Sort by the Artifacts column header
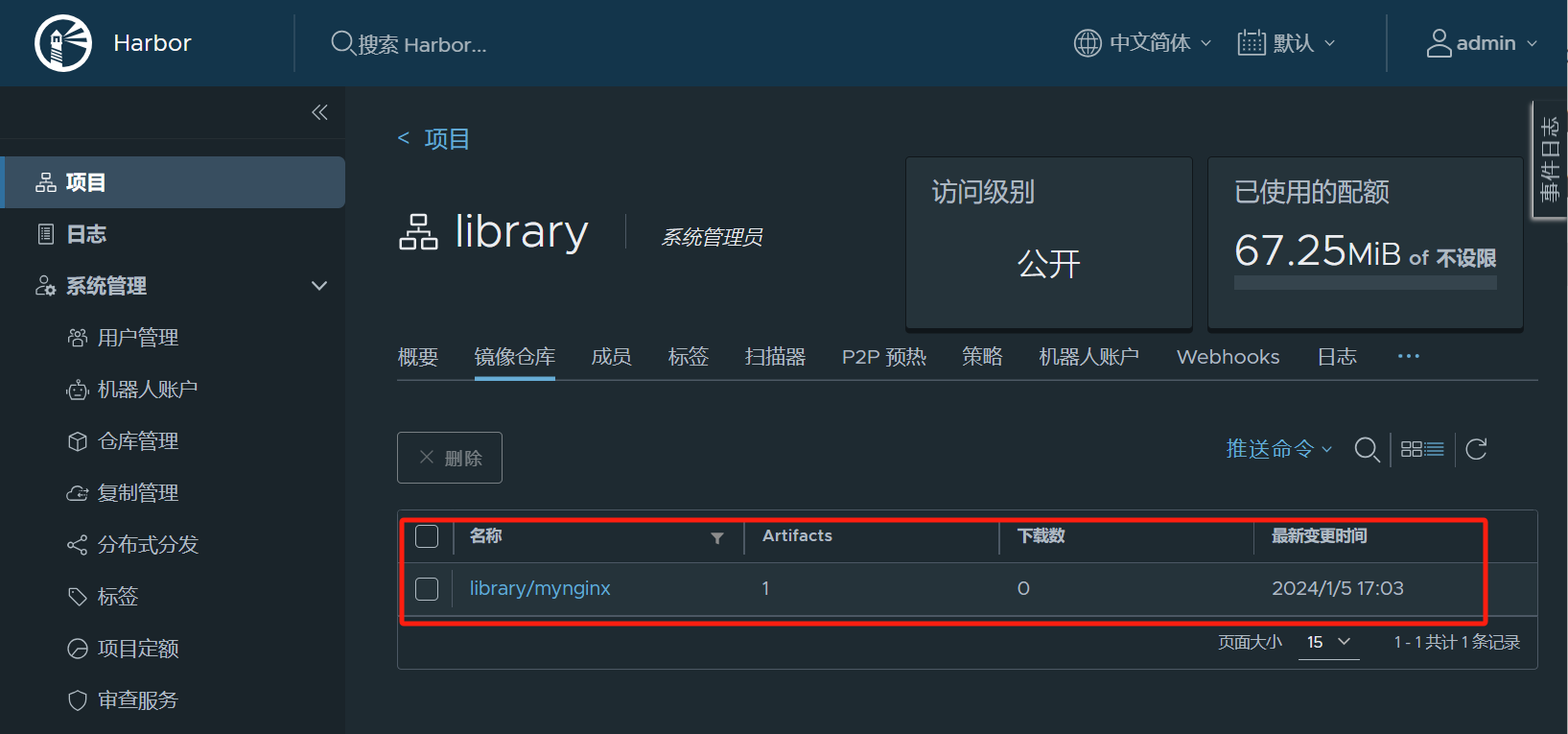 (797, 535)
